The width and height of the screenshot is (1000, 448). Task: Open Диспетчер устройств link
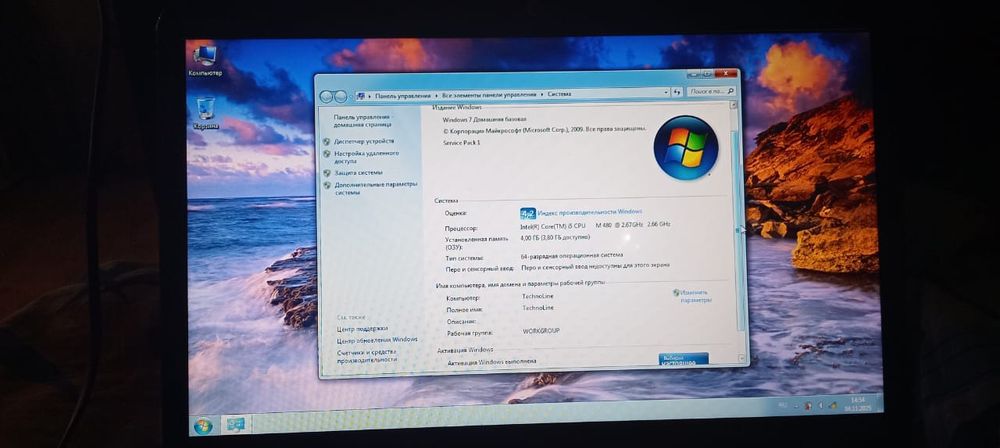coord(364,141)
